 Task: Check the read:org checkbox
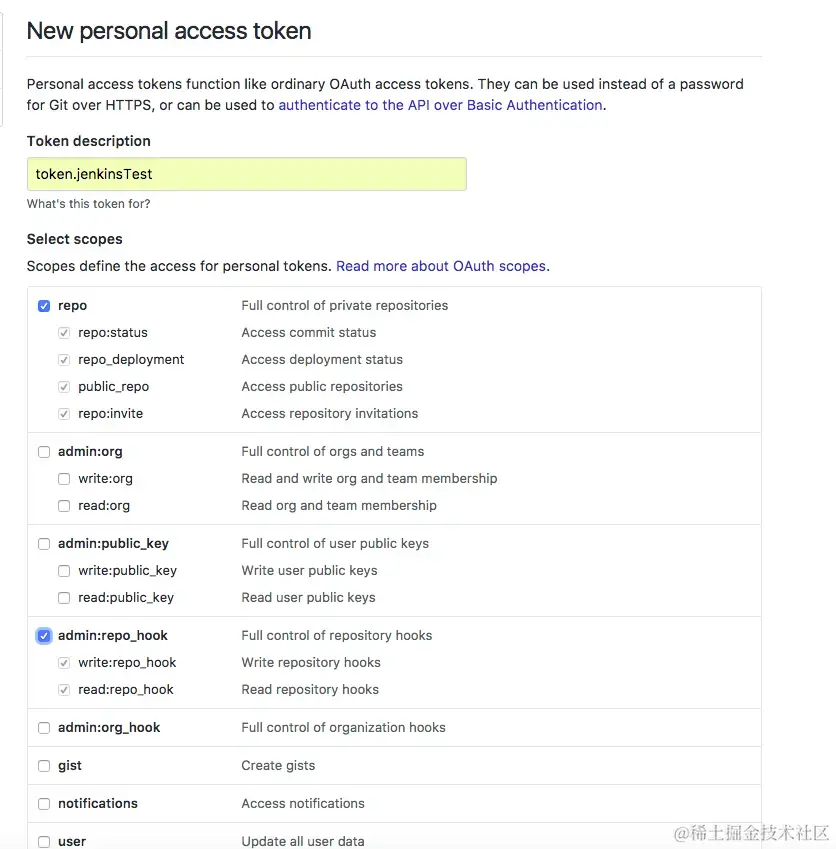pos(64,505)
